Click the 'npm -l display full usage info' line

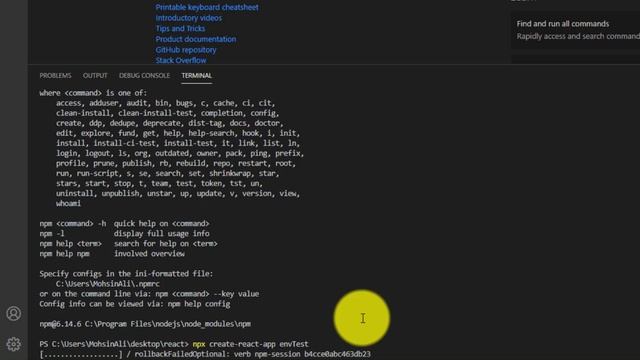(x=124, y=233)
